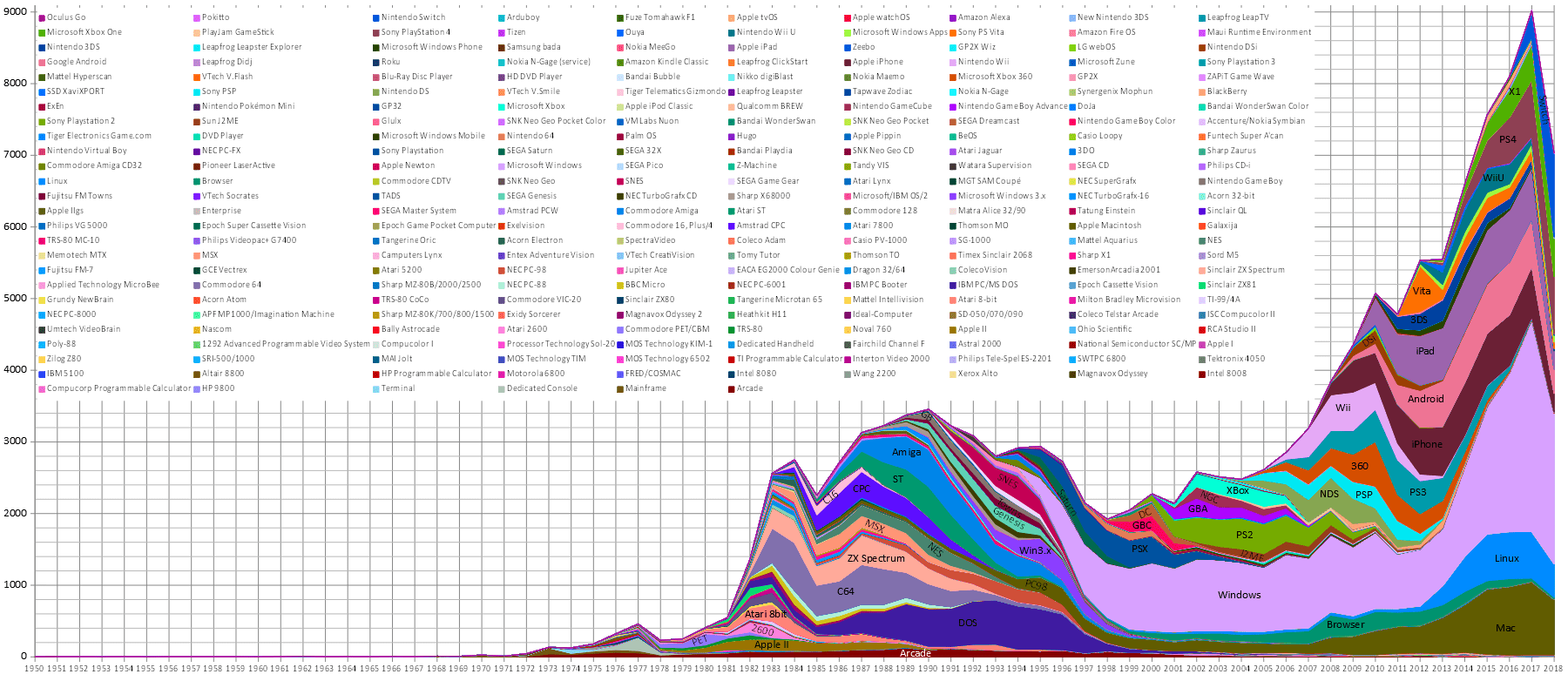Click the 'C64' label on the chart
Image resolution: width=1568 pixels, height=681 pixels.
pos(846,591)
